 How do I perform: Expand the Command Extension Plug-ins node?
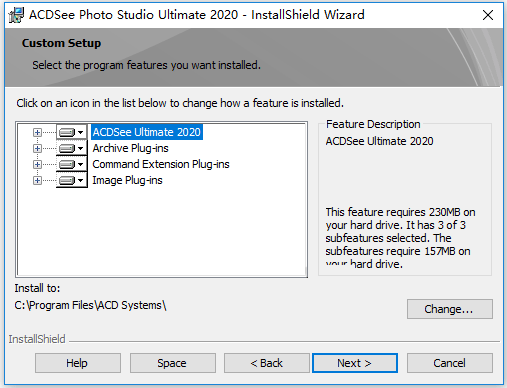tap(37, 164)
